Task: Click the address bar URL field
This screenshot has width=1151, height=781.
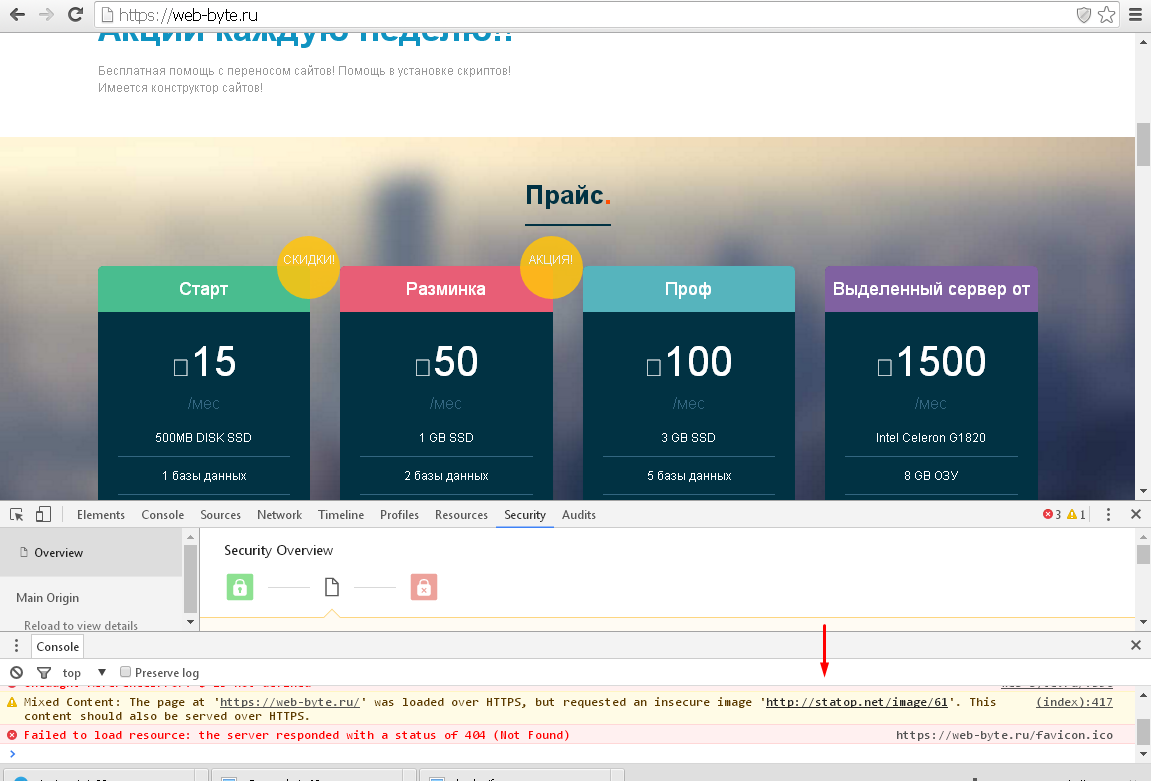Action: click(580, 15)
